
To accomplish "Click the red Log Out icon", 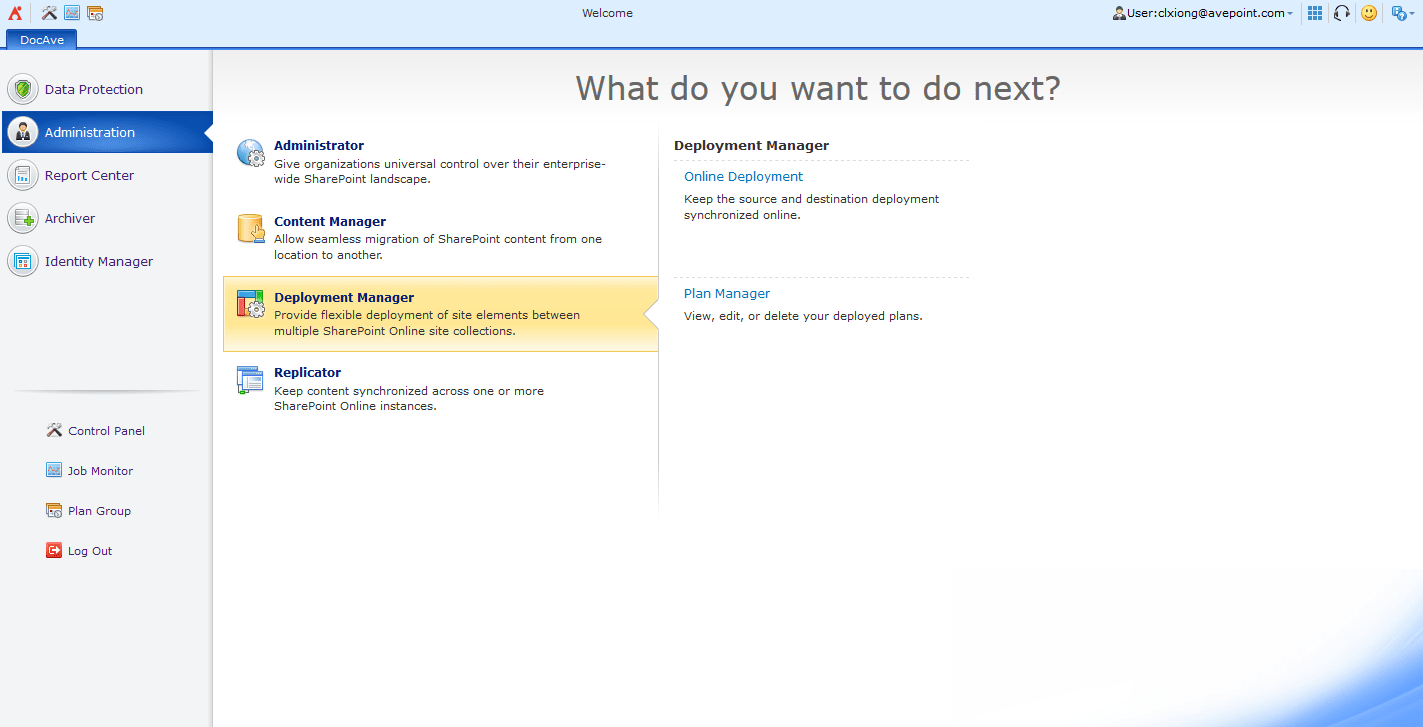I will tap(54, 550).
